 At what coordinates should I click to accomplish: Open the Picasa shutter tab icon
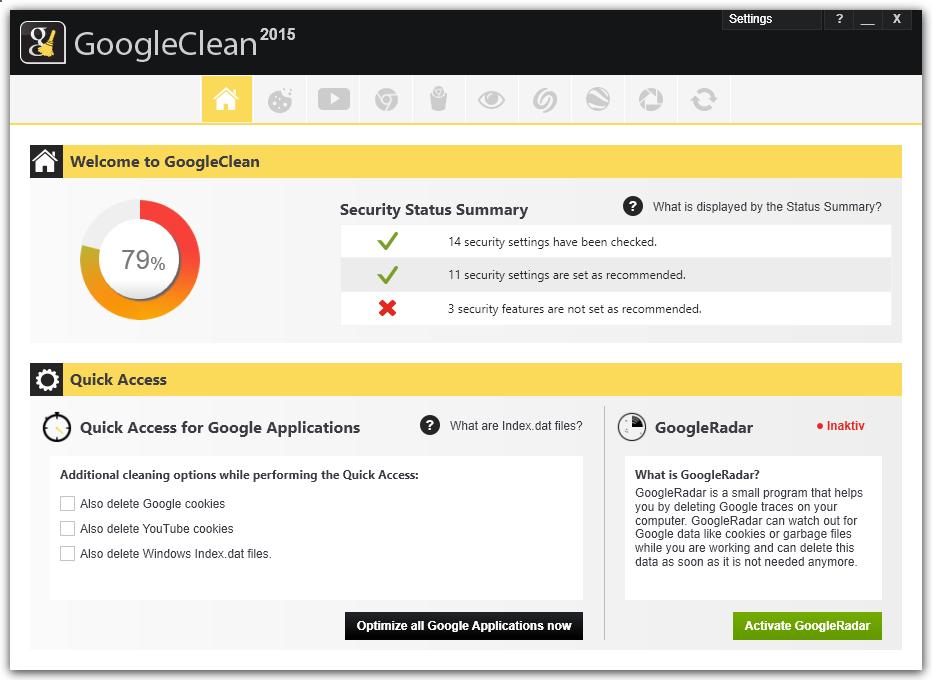[650, 99]
